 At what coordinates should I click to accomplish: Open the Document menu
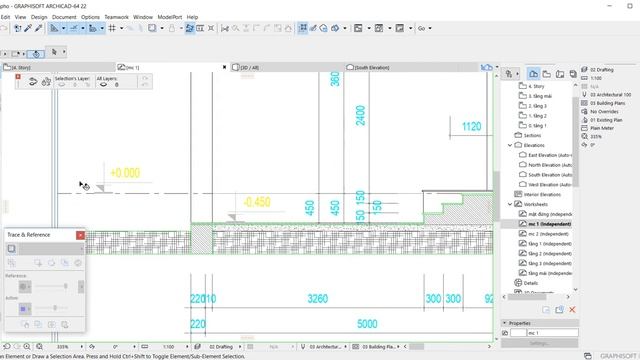click(64, 17)
